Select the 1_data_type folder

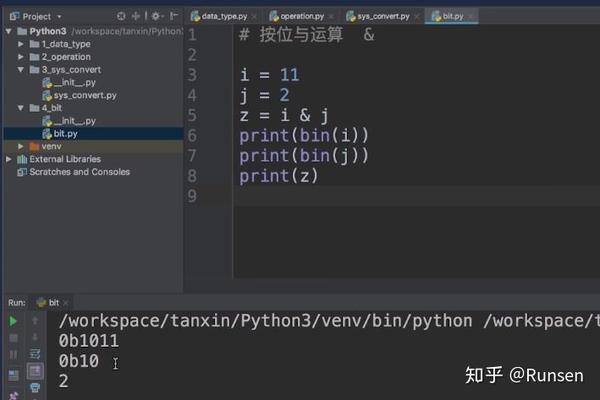coord(66,44)
